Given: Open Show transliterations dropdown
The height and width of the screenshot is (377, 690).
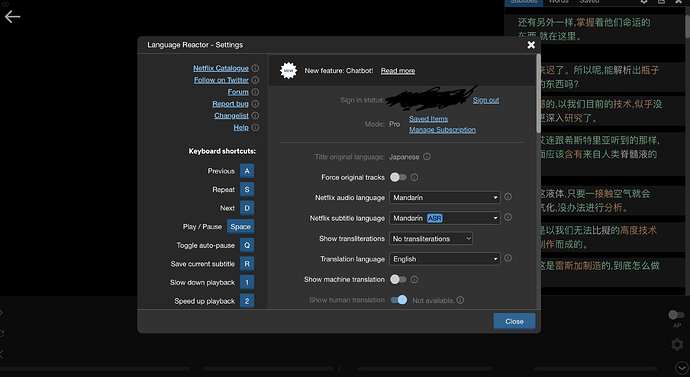Looking at the screenshot, I should (431, 238).
